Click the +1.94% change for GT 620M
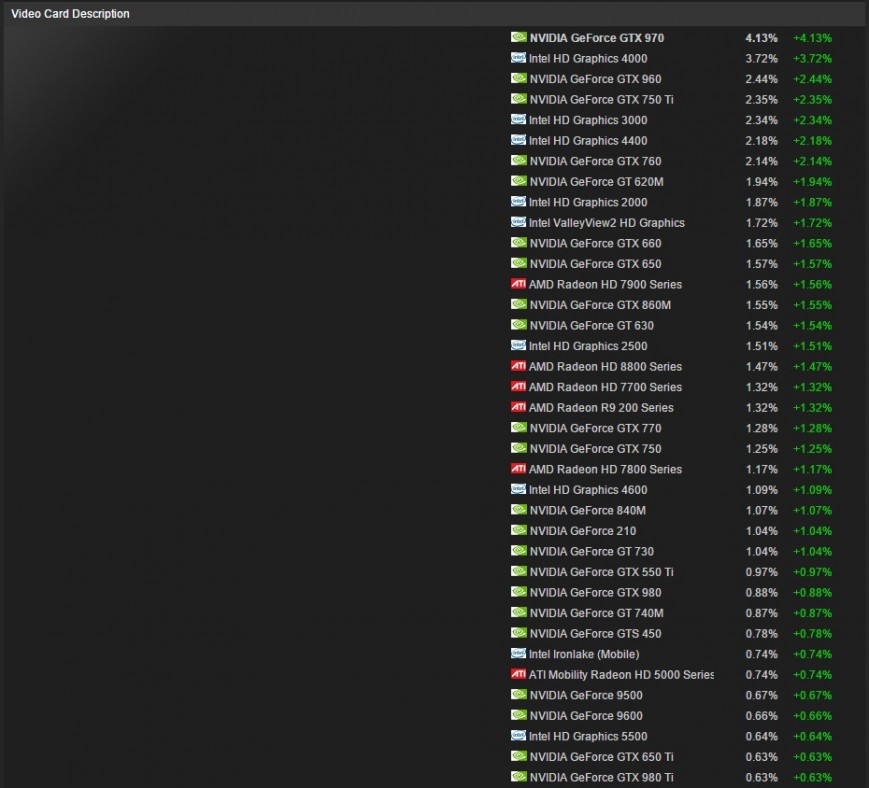Viewport: 869px width, 788px height. click(812, 182)
